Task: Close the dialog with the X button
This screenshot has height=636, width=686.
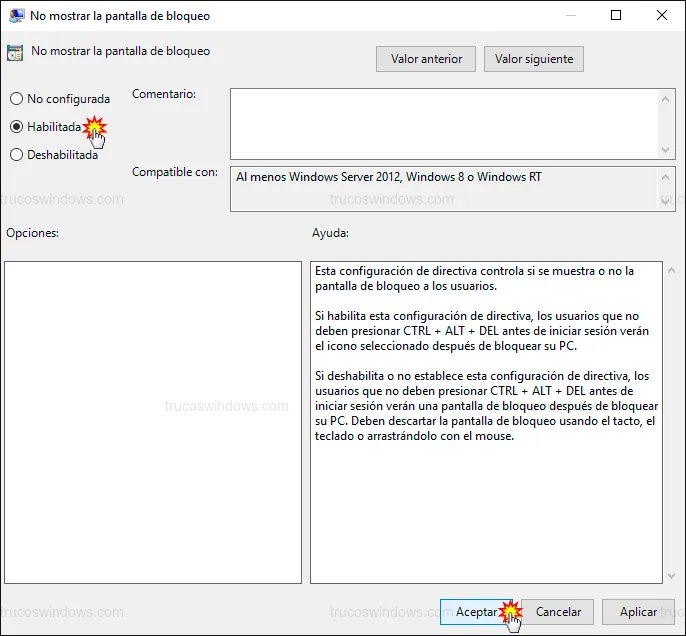Action: [x=661, y=16]
